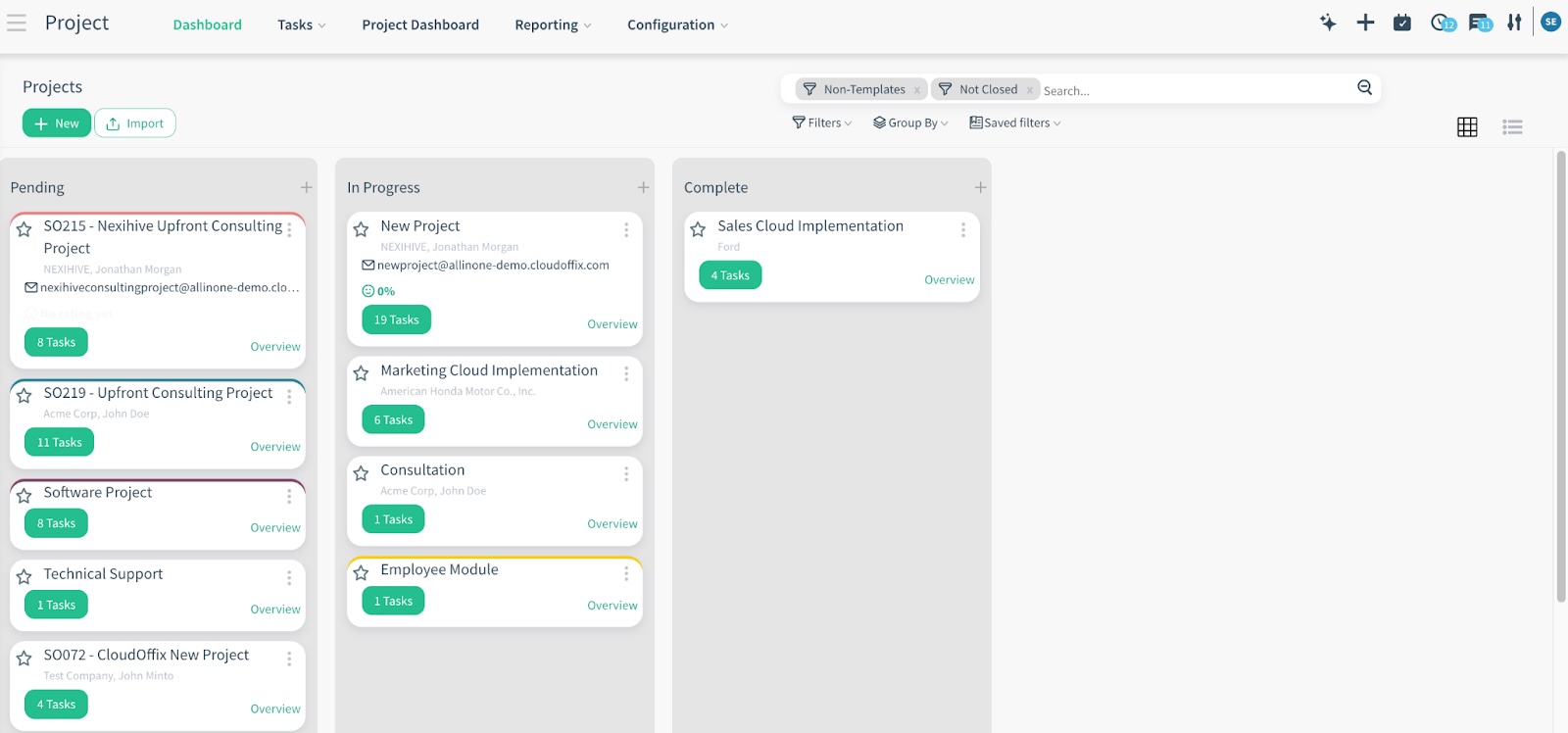Open the hamburger main menu

pos(17,24)
